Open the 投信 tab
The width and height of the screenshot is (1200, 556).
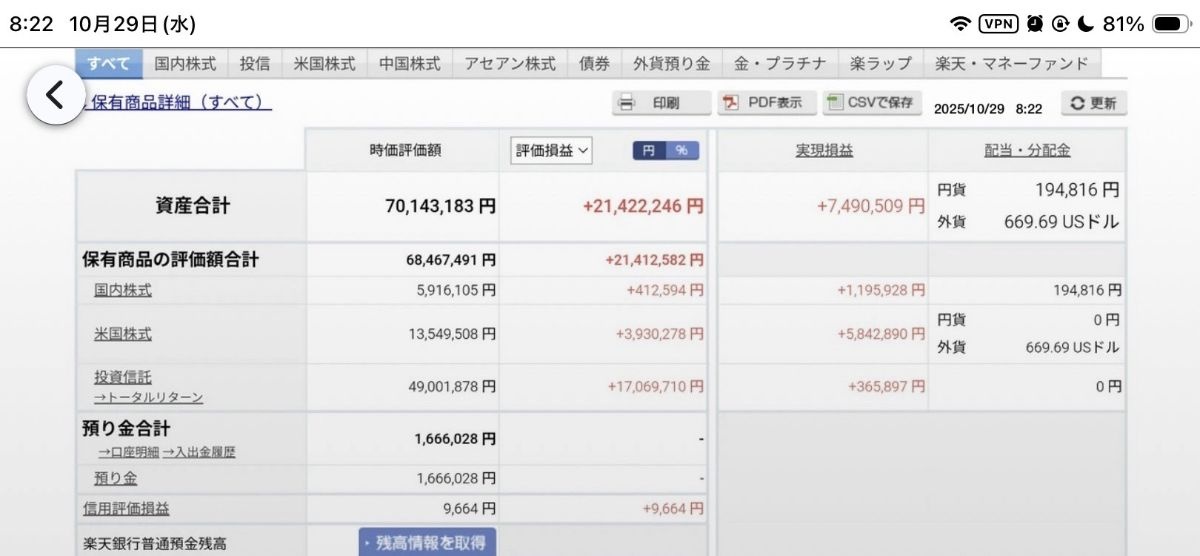click(x=254, y=63)
